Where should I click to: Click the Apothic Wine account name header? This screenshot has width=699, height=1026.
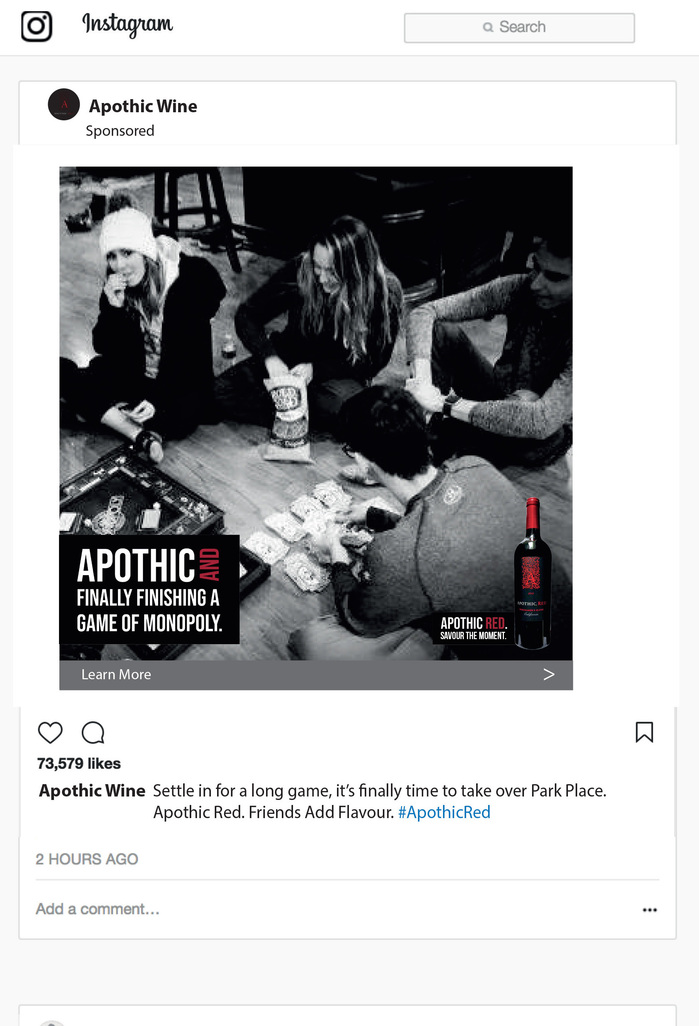pyautogui.click(x=143, y=106)
